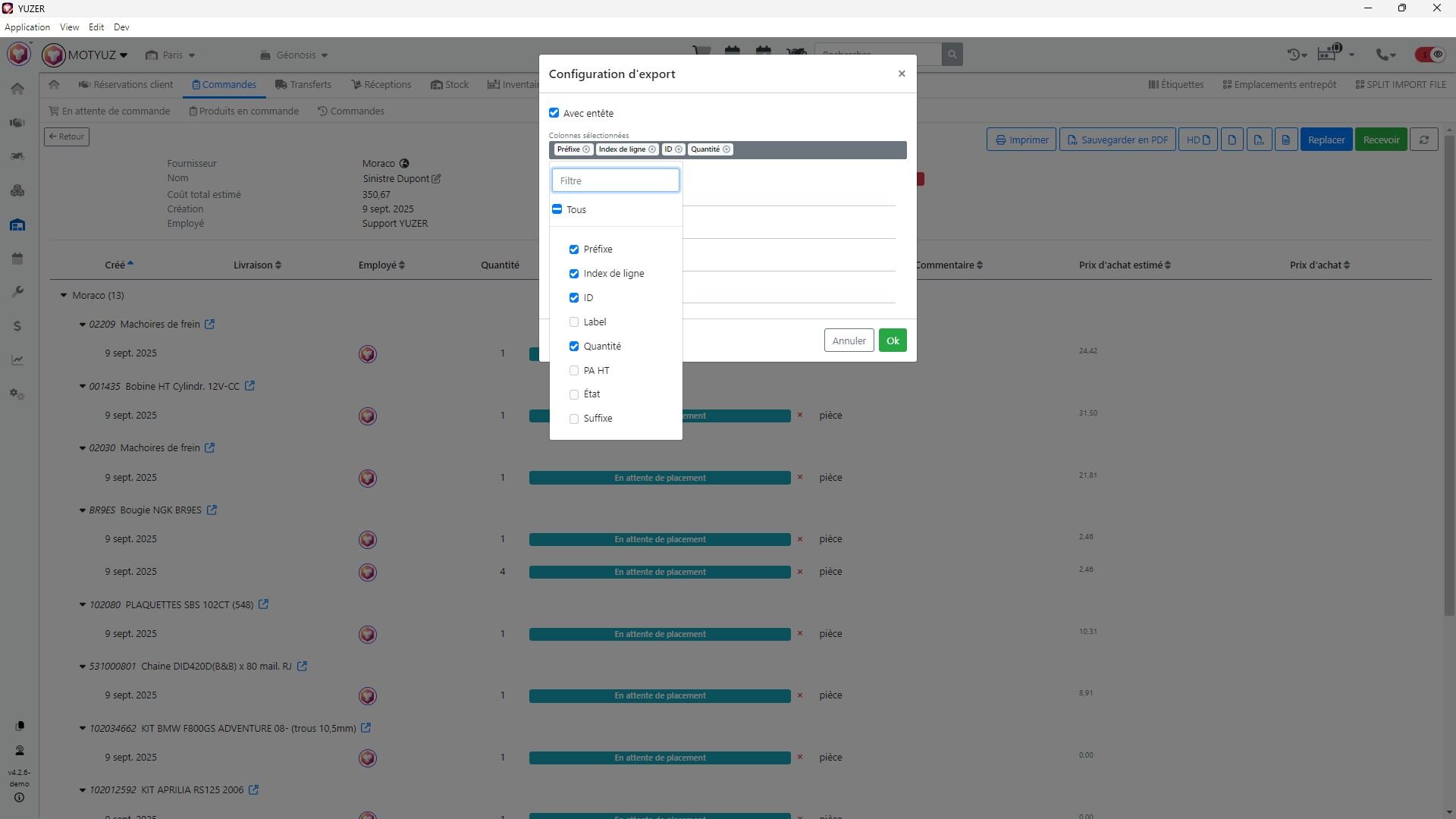Click the refresh icon button
This screenshot has height=819, width=1456.
pyautogui.click(x=1423, y=140)
